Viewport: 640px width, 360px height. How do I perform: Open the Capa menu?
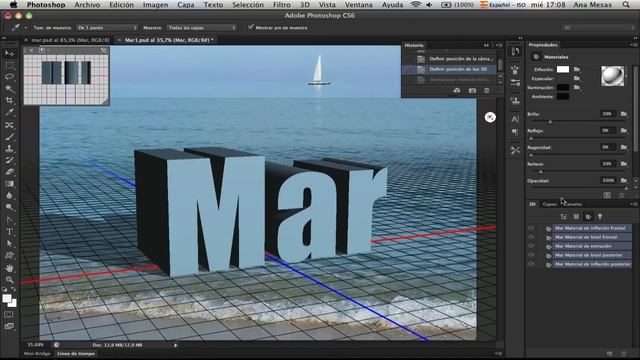click(x=186, y=5)
